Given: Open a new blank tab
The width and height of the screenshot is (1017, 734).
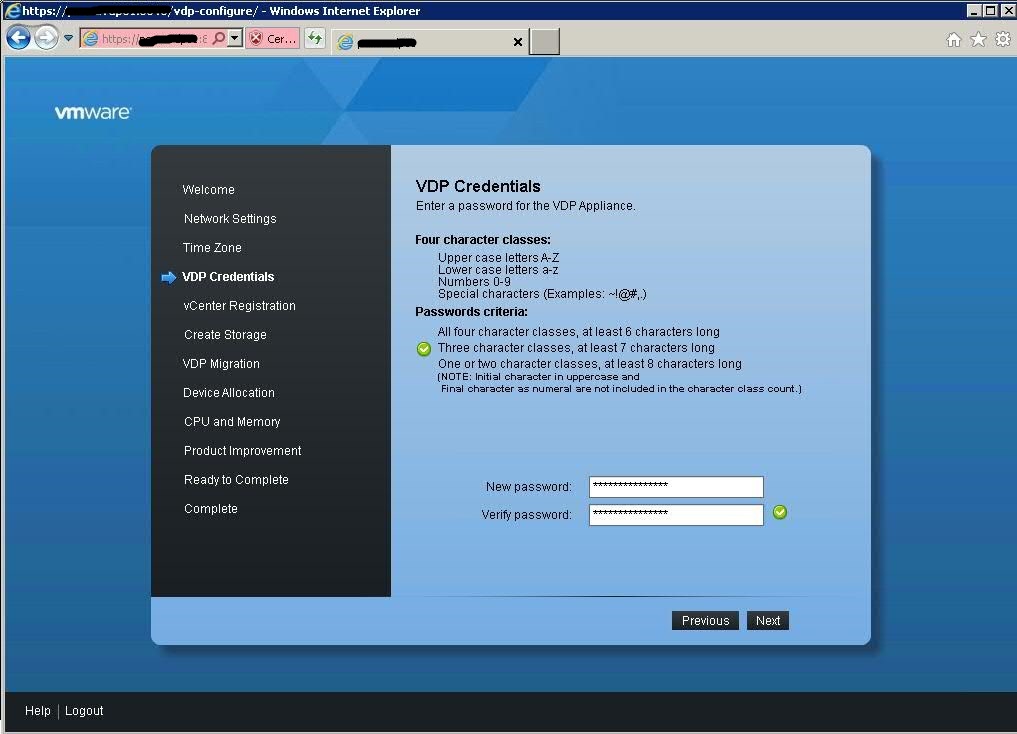Looking at the screenshot, I should pyautogui.click(x=544, y=41).
